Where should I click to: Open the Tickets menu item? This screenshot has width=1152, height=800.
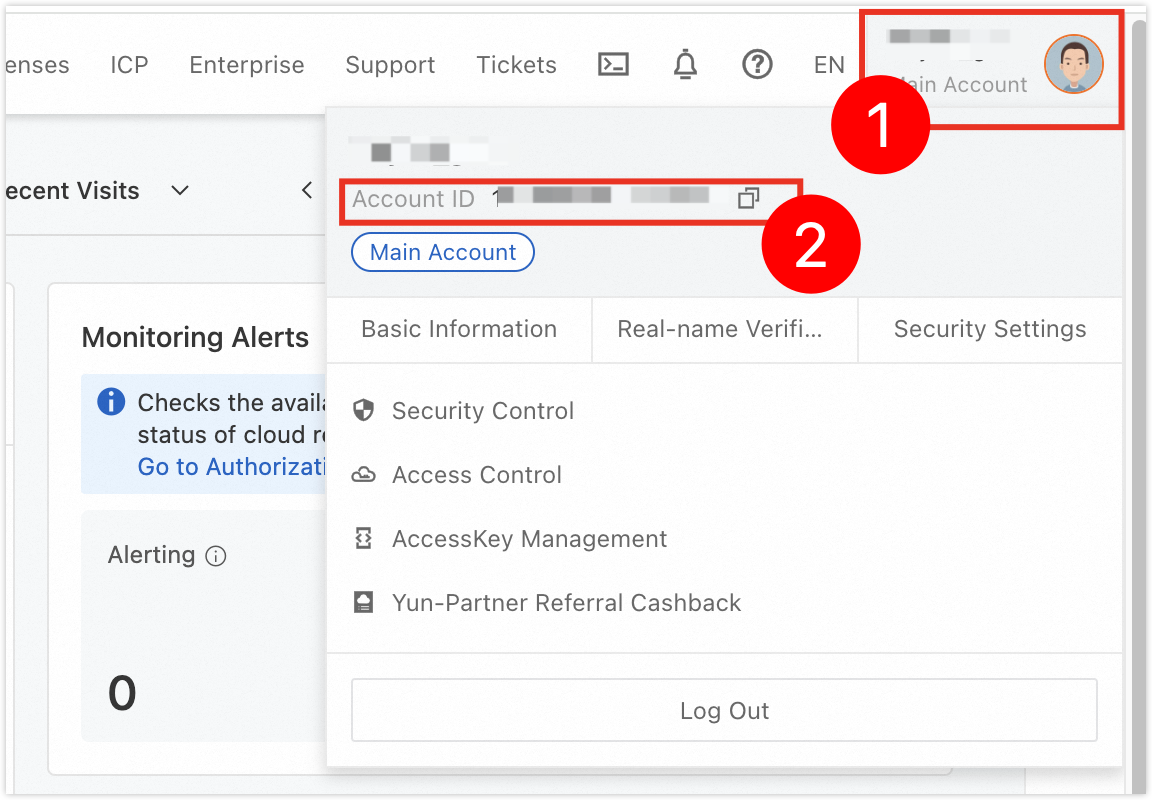click(516, 65)
